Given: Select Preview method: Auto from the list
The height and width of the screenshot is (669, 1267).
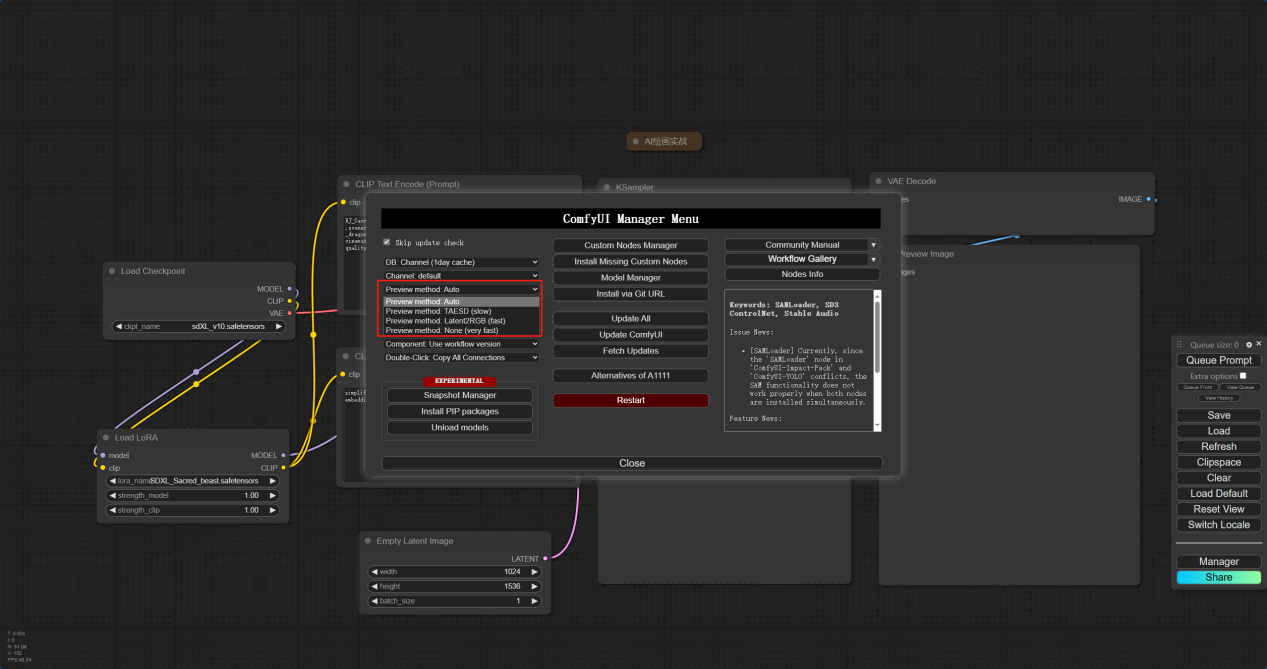Looking at the screenshot, I should point(461,301).
